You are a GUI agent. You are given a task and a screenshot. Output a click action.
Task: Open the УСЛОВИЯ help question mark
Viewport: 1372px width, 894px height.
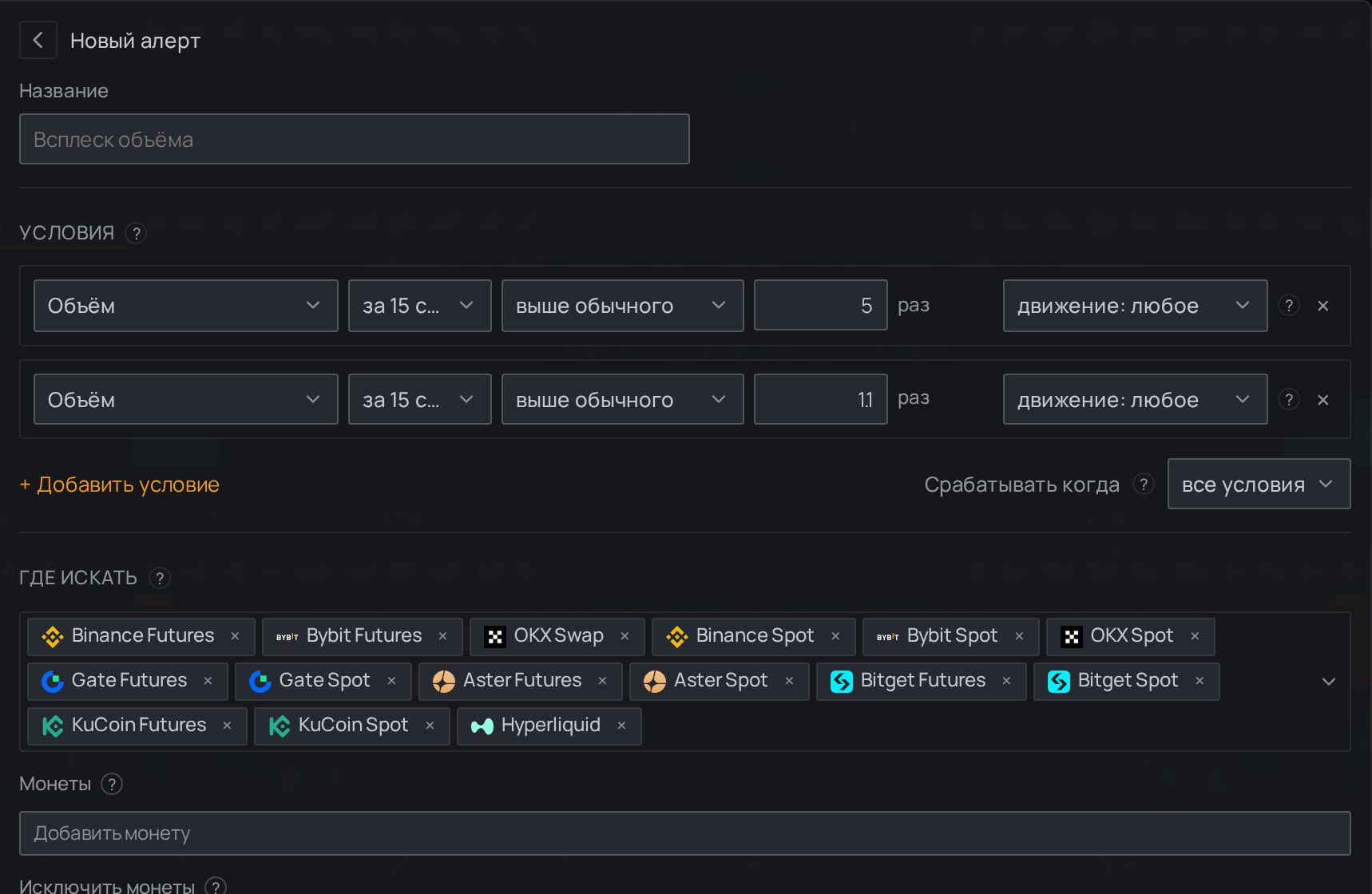(x=137, y=233)
